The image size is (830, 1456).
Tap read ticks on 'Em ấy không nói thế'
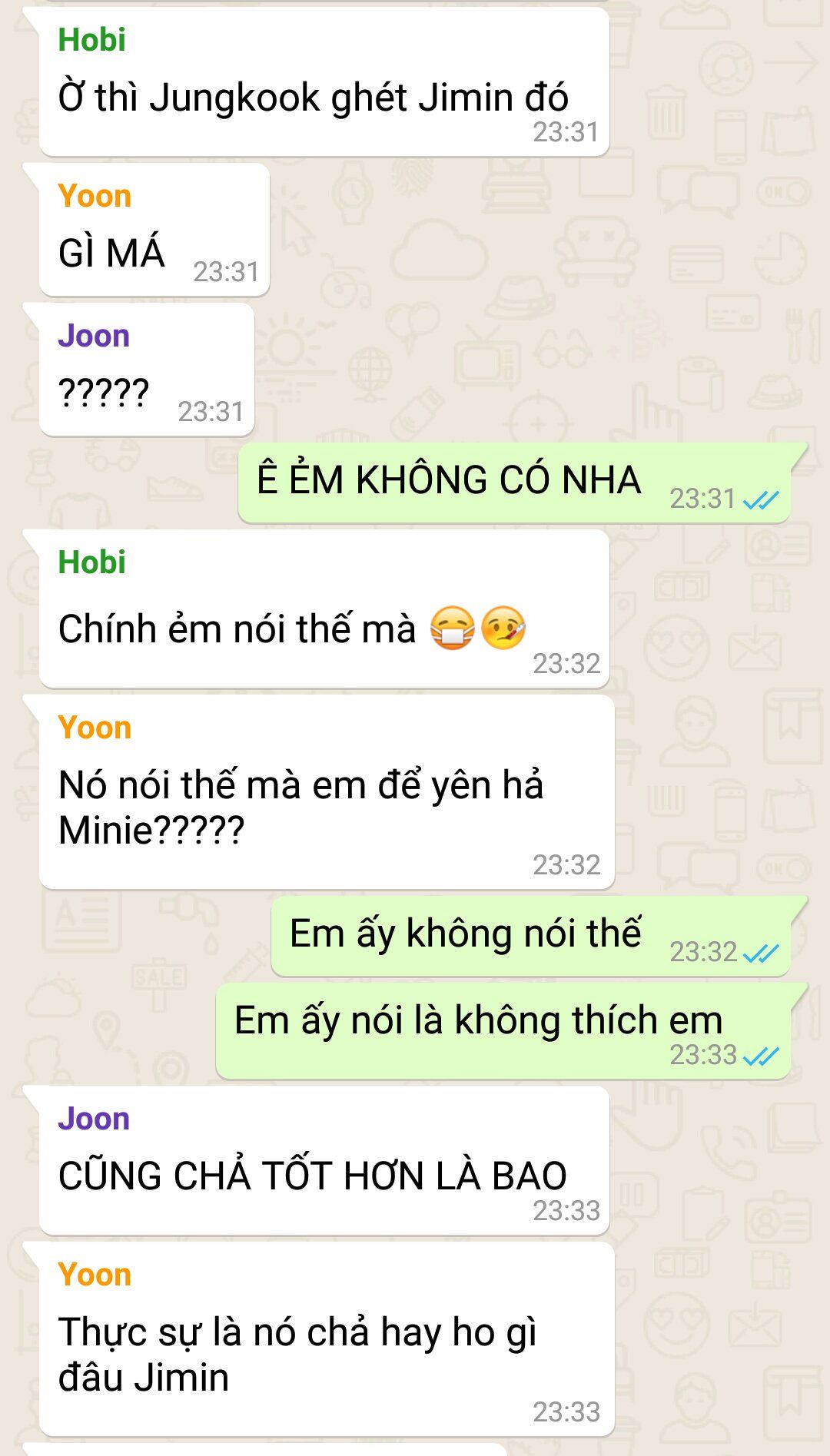761,954
